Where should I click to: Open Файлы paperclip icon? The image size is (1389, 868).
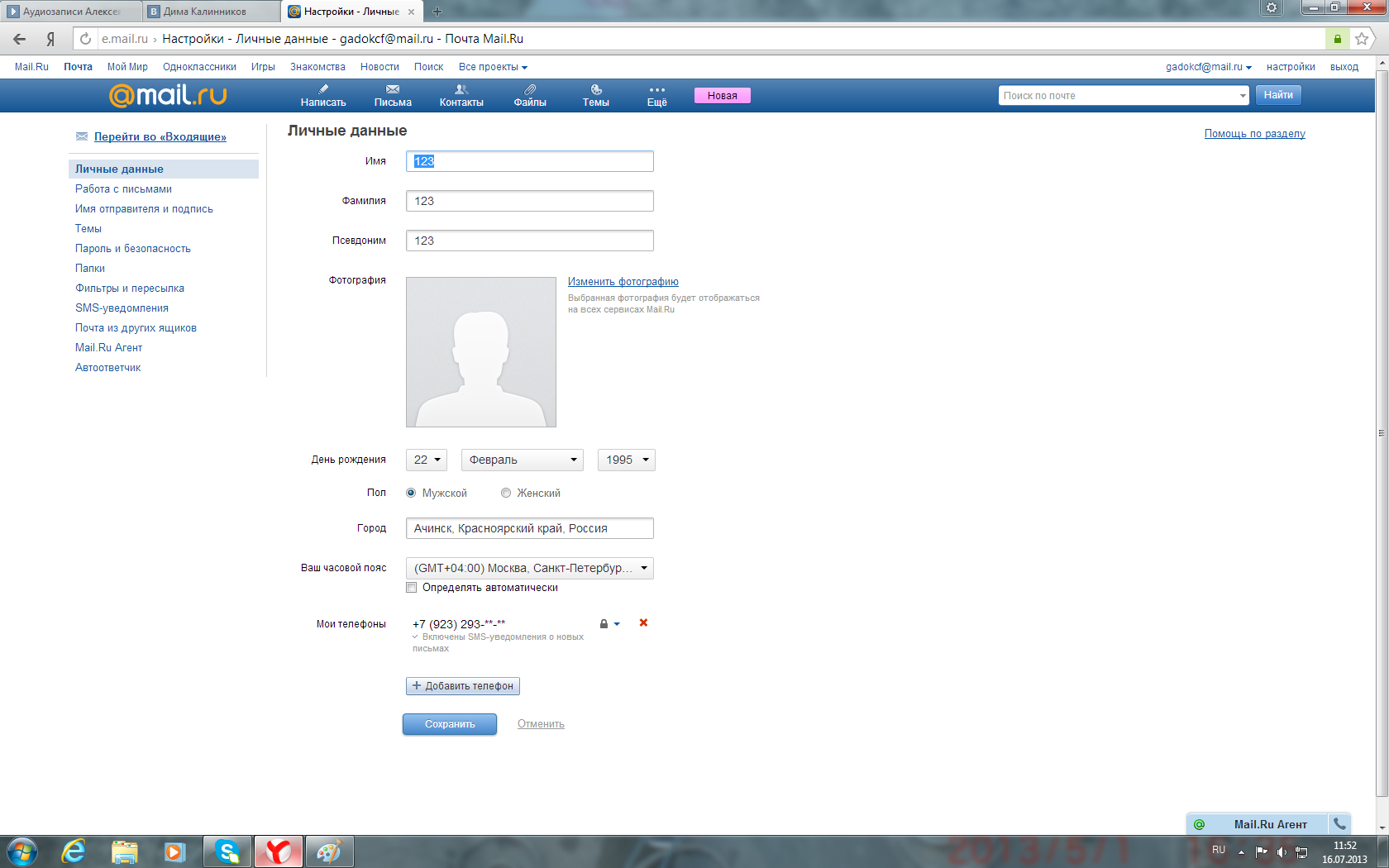(530, 95)
